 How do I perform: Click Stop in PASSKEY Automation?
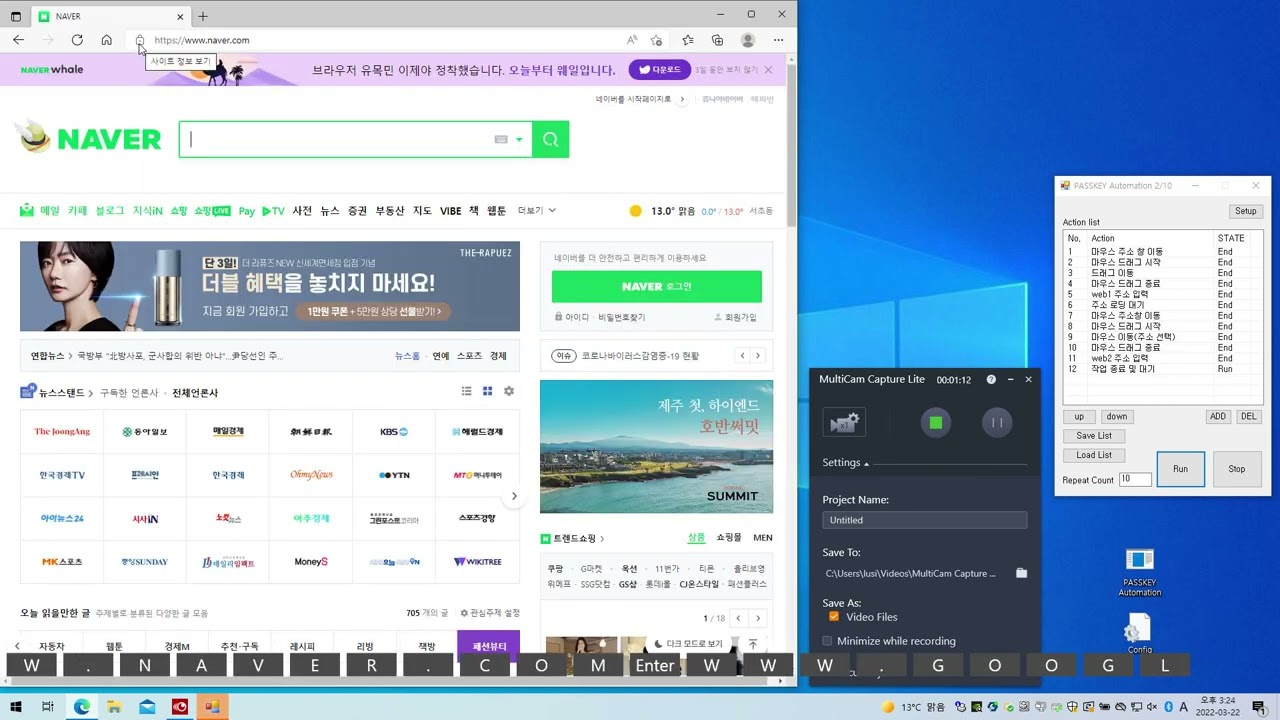(x=1237, y=469)
